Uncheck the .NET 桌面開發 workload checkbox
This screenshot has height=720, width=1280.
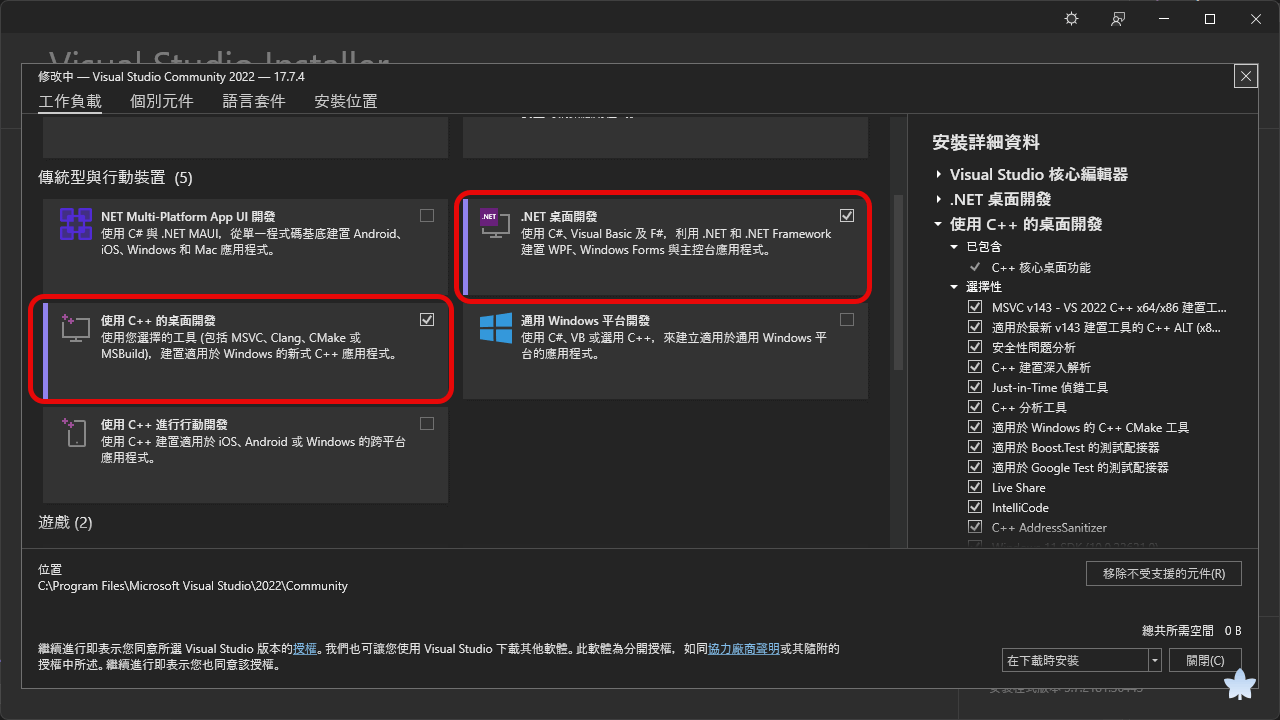[847, 215]
